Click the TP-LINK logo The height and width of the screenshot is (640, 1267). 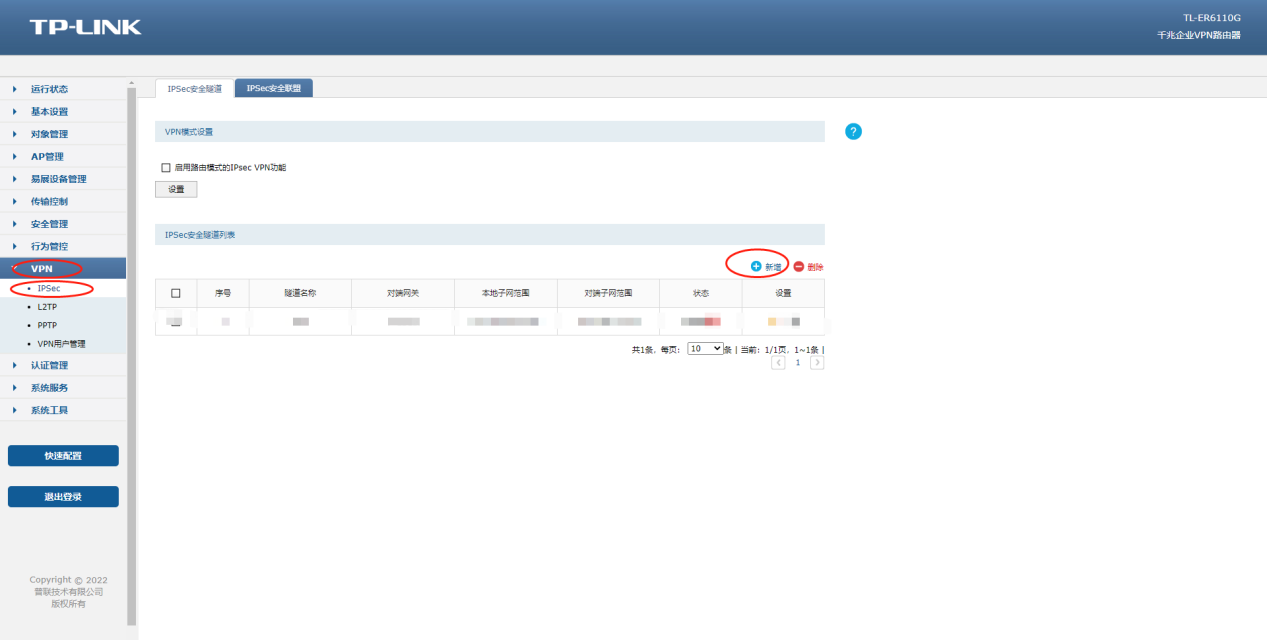[x=85, y=27]
